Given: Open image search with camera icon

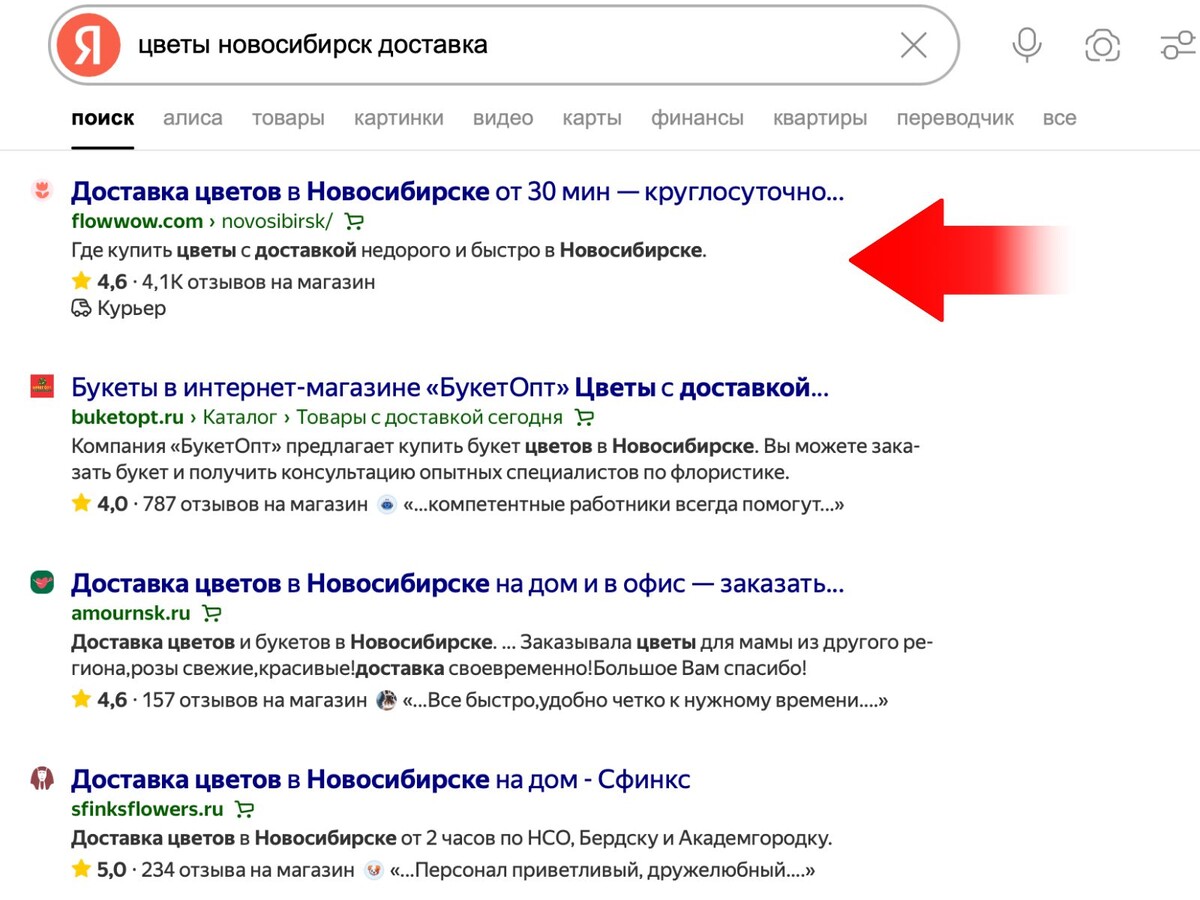Looking at the screenshot, I should tap(1102, 45).
